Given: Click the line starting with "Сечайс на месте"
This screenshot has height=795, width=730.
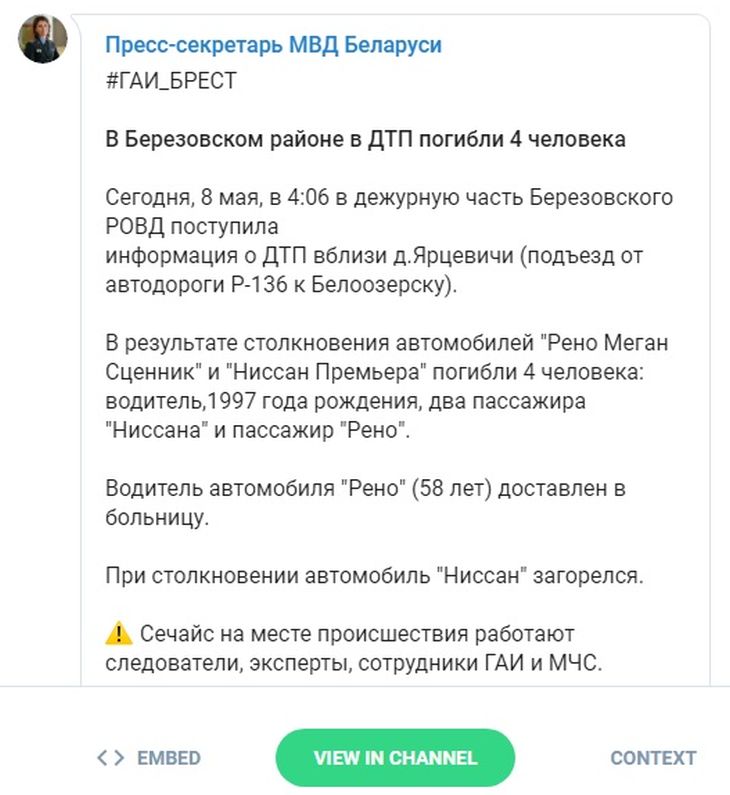Looking at the screenshot, I should tap(357, 634).
